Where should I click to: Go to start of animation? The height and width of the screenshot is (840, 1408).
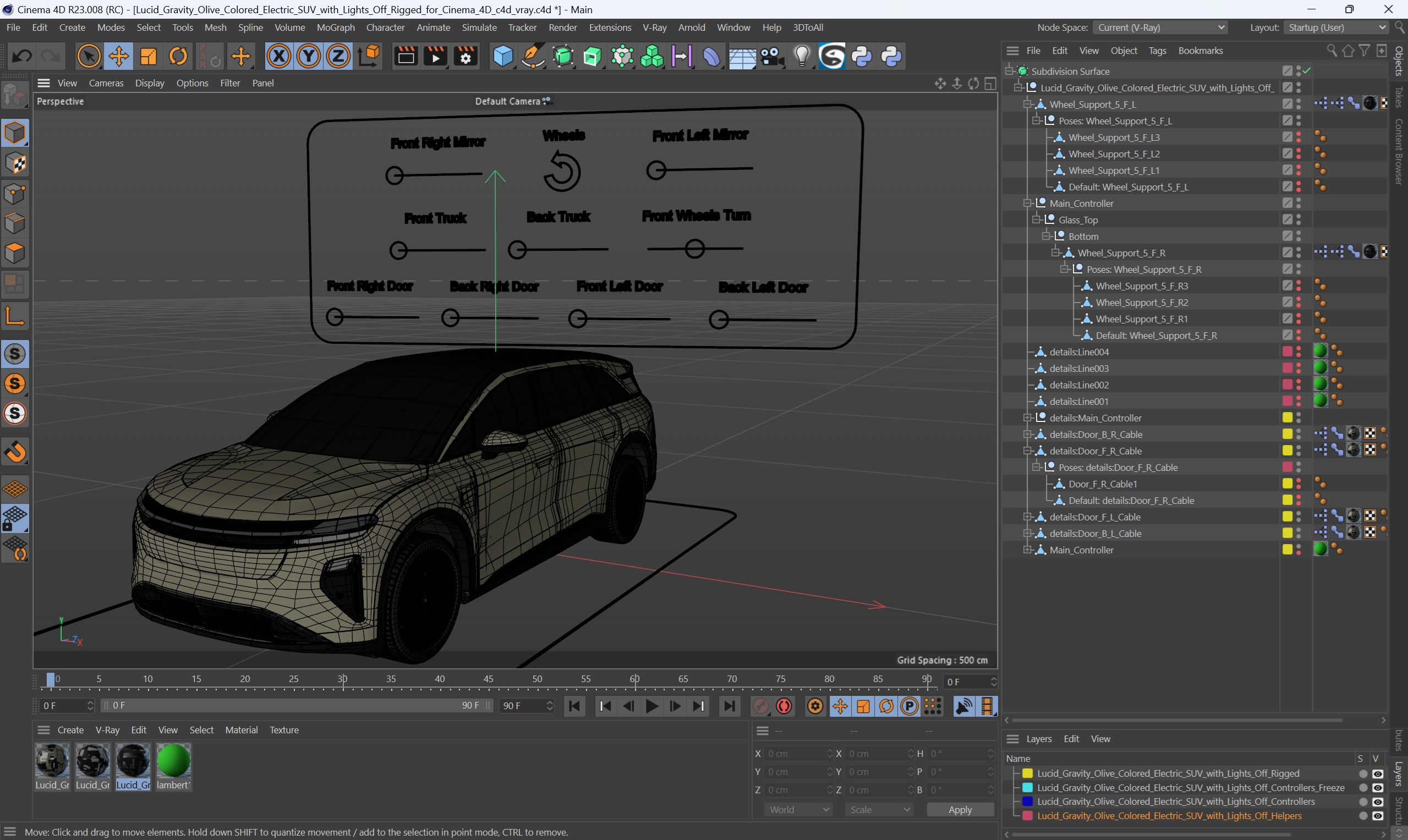click(574, 706)
